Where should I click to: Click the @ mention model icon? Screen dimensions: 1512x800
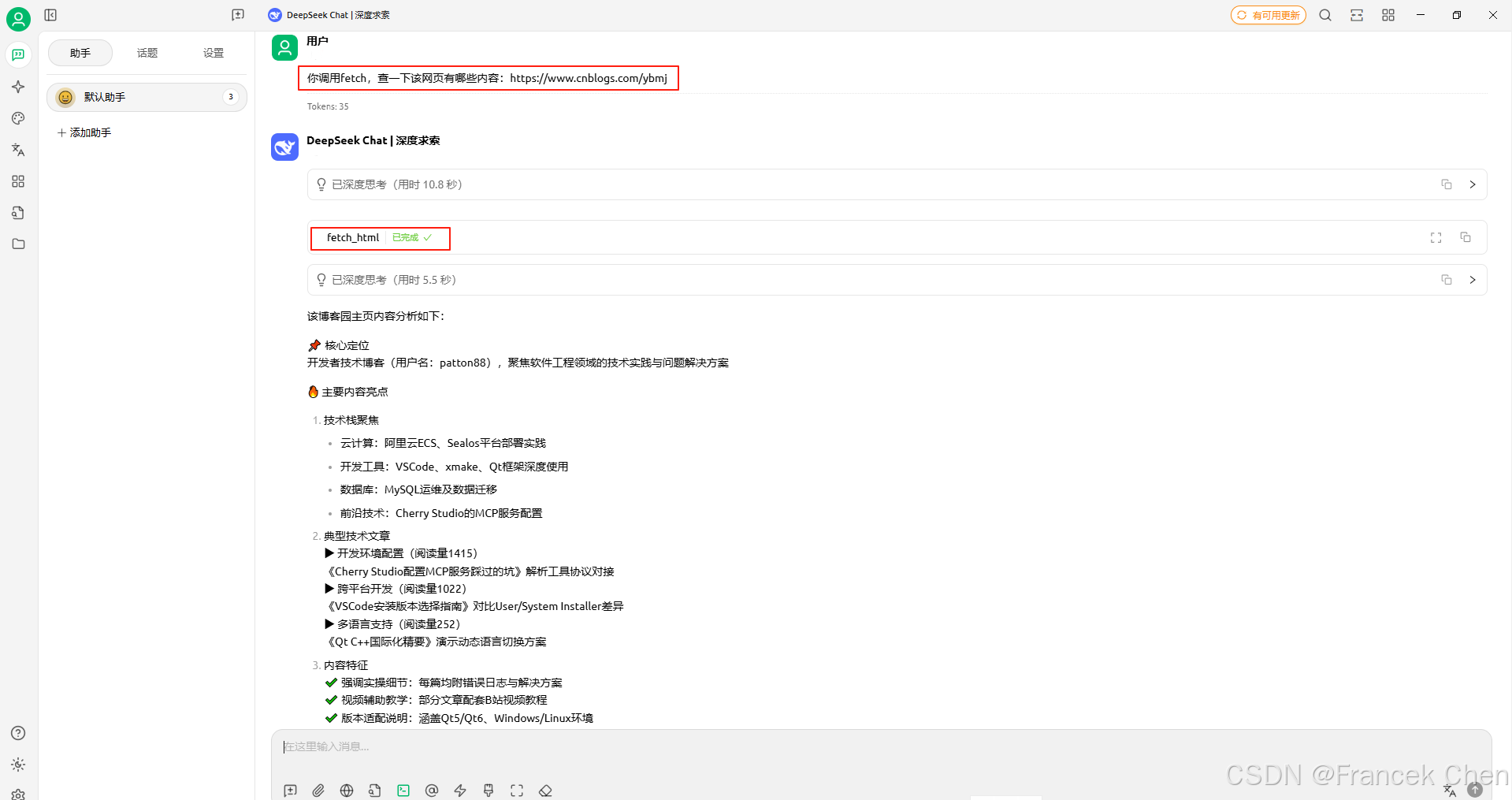pyautogui.click(x=432, y=791)
